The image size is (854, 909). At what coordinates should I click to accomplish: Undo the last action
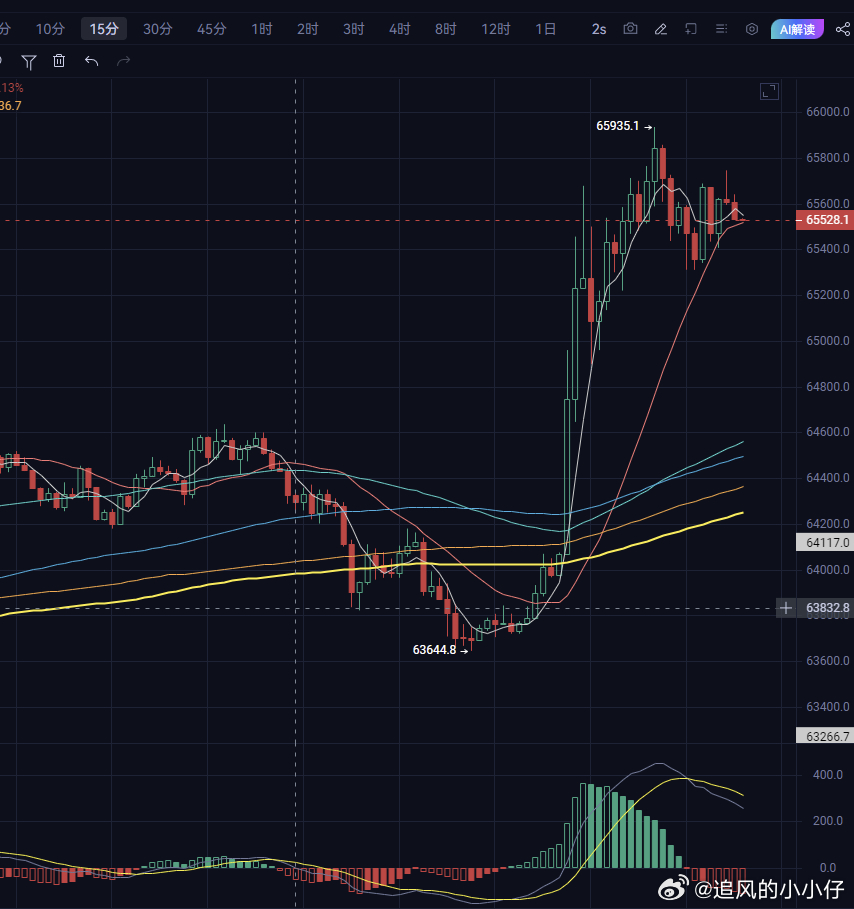92,60
